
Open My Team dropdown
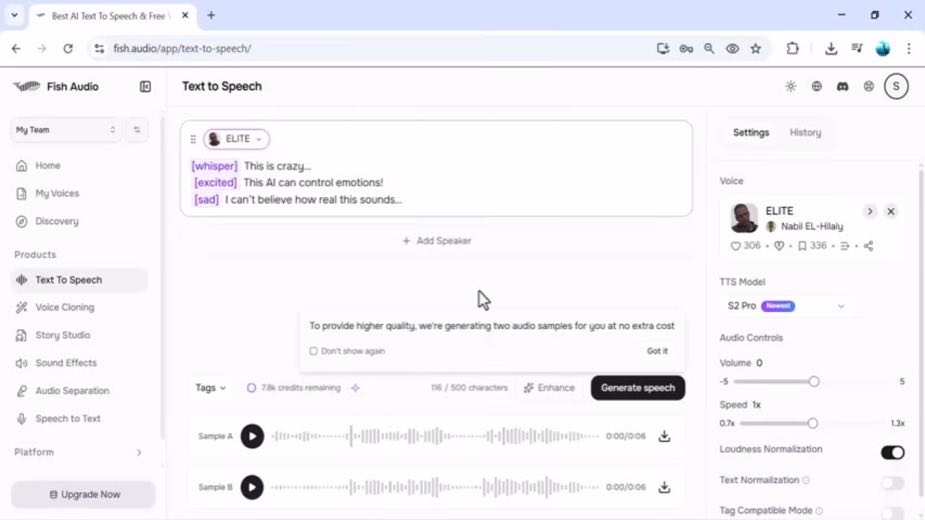(65, 130)
